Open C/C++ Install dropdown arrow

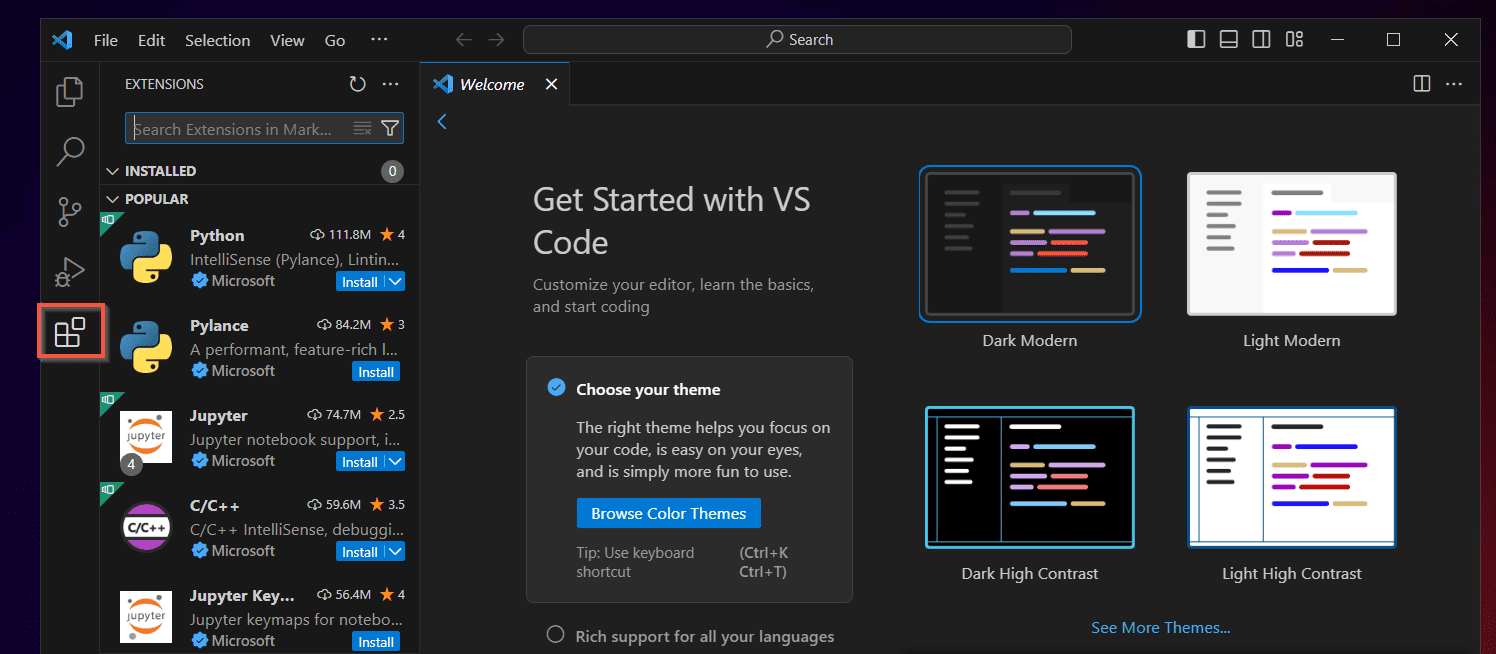[x=395, y=552]
